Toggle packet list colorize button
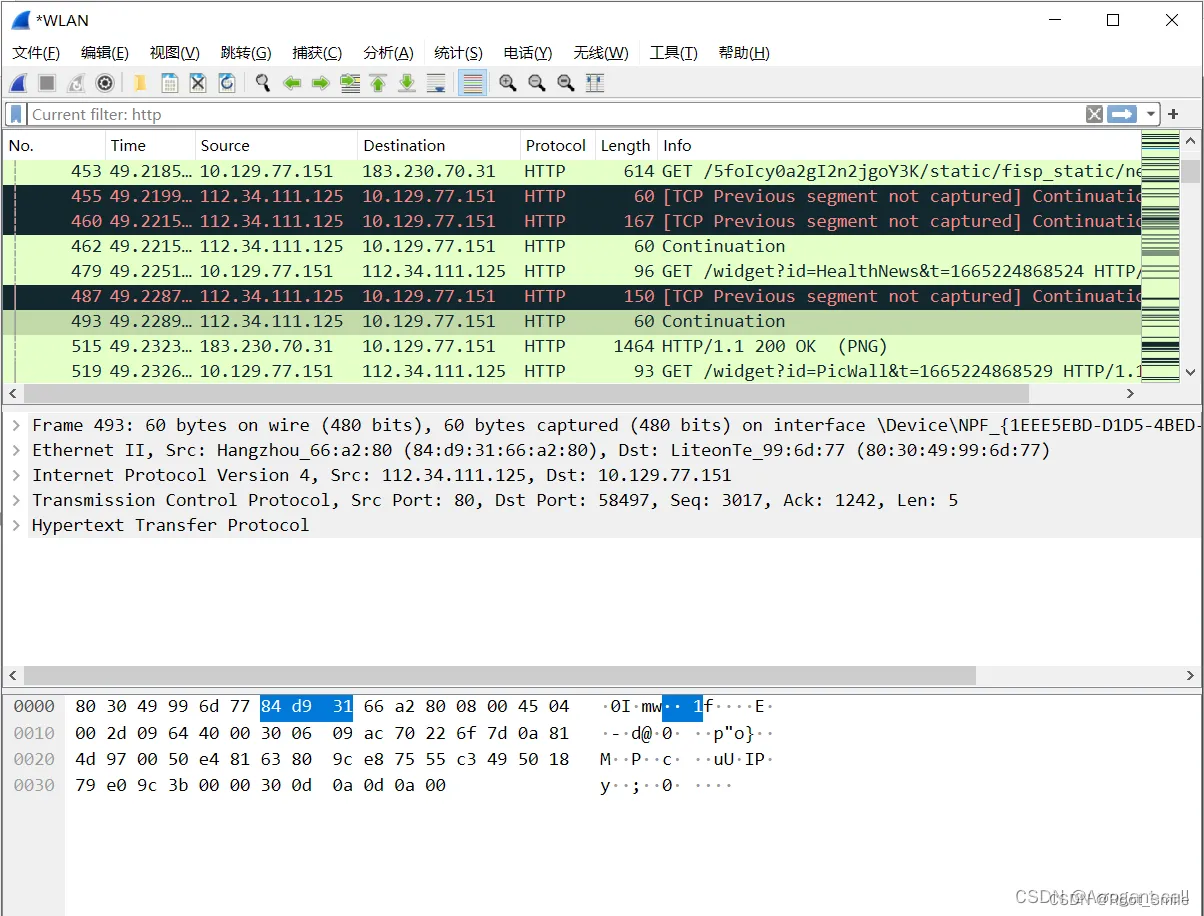1204x916 pixels. (472, 83)
